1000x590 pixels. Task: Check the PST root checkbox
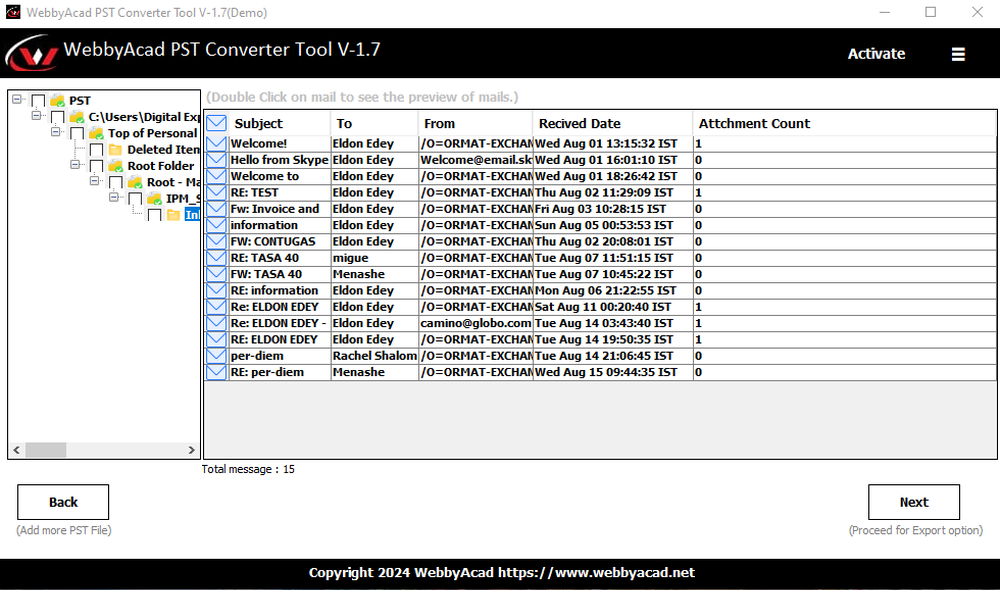(x=39, y=99)
